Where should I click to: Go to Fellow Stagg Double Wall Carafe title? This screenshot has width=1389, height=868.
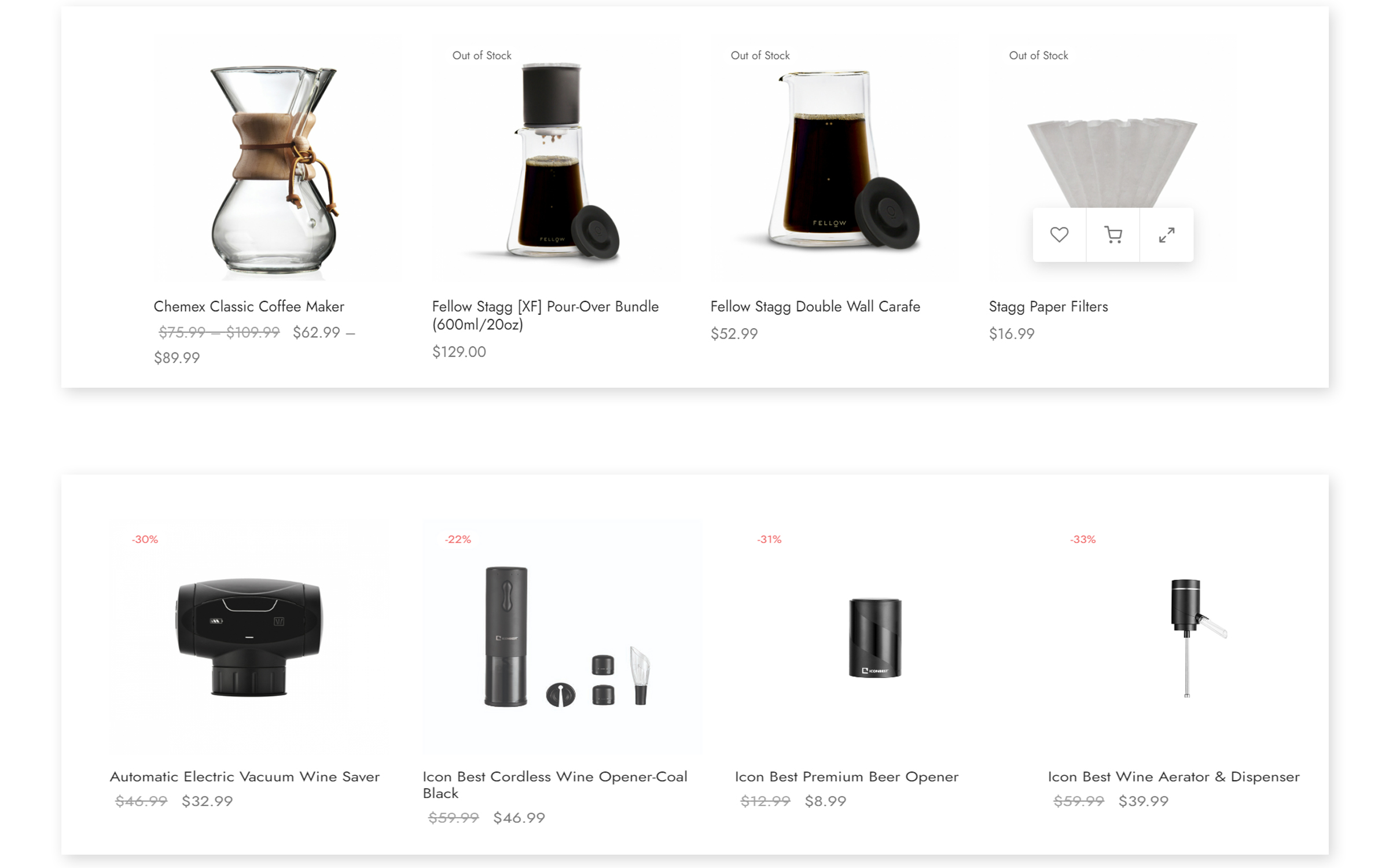point(815,307)
